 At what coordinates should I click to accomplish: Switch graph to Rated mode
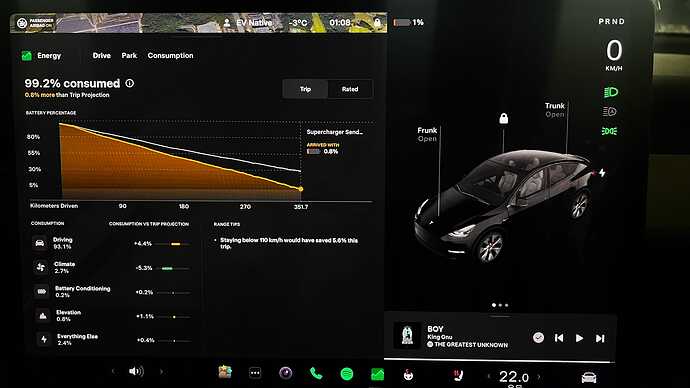click(x=350, y=89)
